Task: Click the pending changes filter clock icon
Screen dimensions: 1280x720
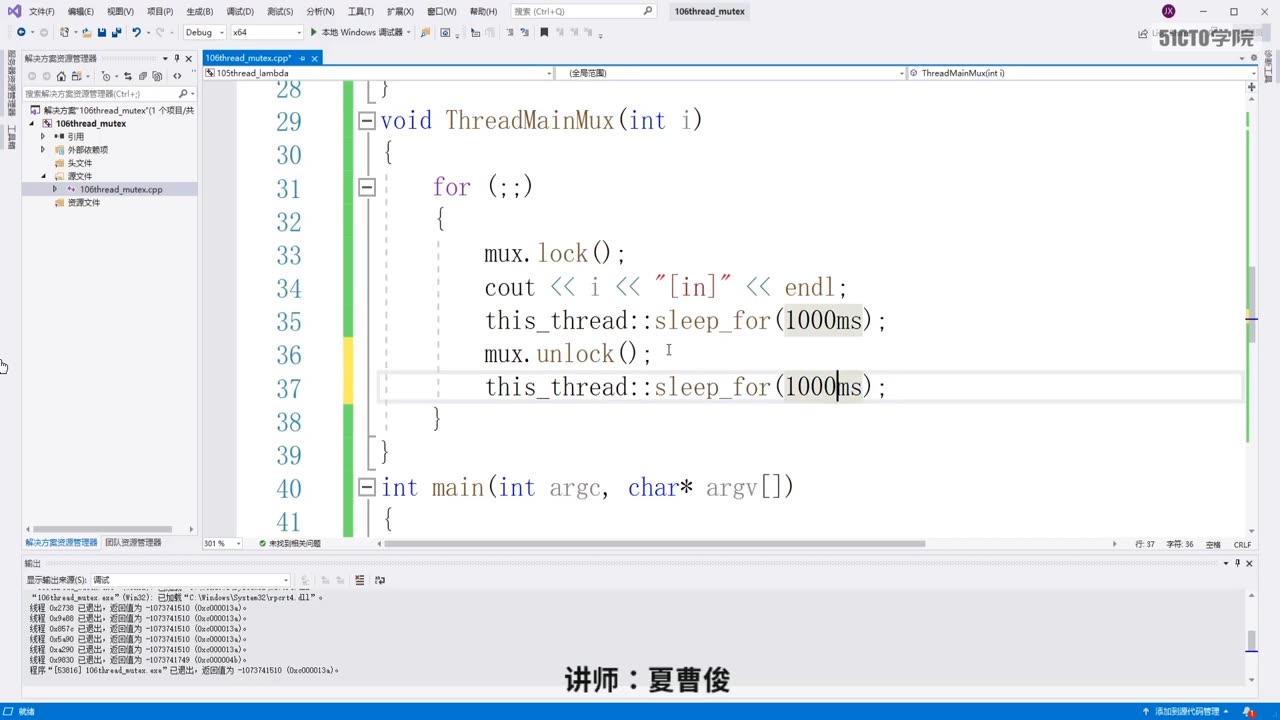Action: (106, 76)
